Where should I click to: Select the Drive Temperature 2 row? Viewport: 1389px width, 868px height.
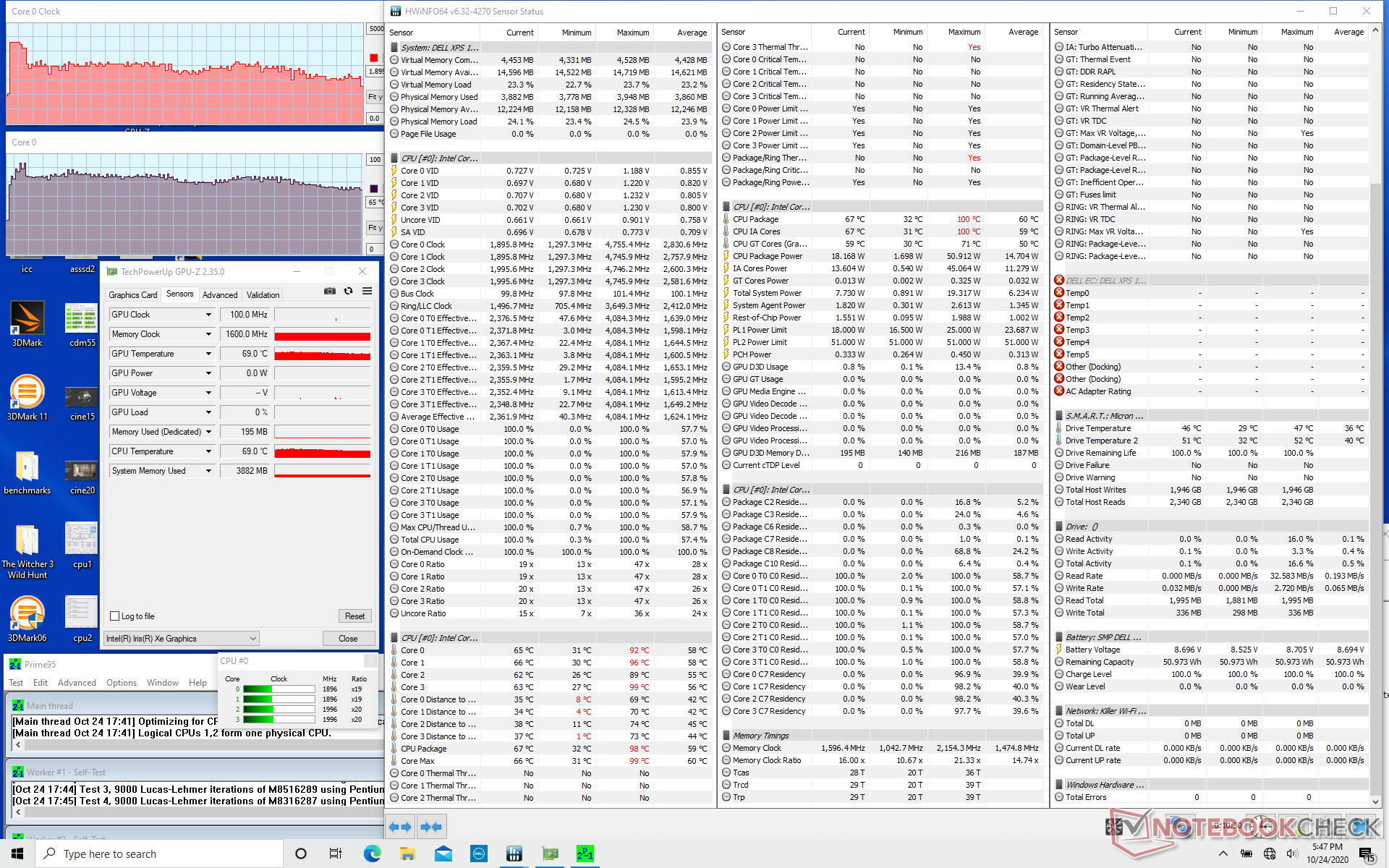click(x=1210, y=441)
